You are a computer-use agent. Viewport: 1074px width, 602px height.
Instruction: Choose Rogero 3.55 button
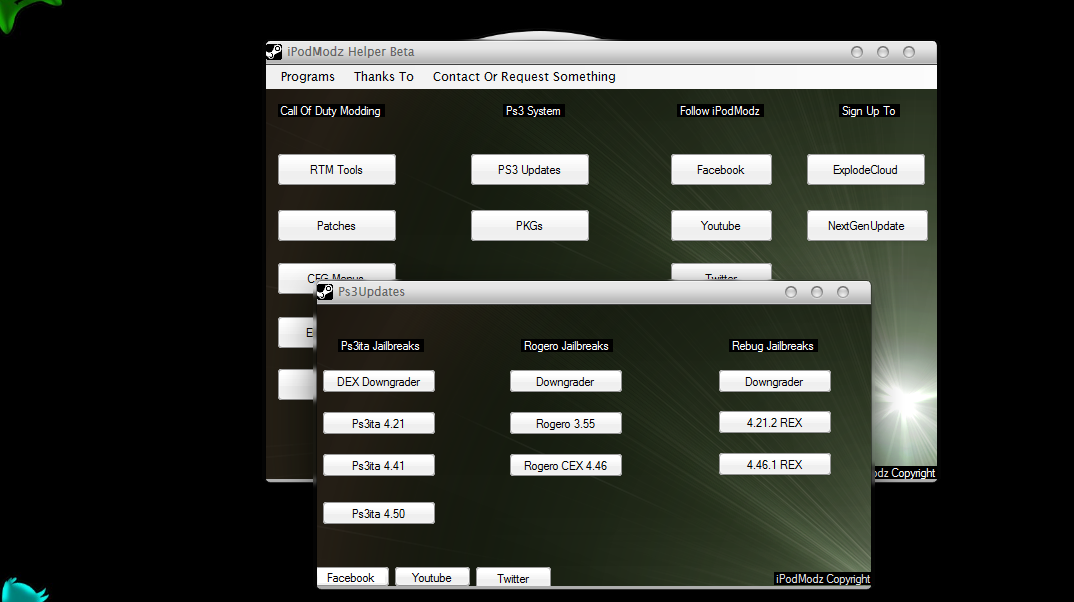point(566,423)
